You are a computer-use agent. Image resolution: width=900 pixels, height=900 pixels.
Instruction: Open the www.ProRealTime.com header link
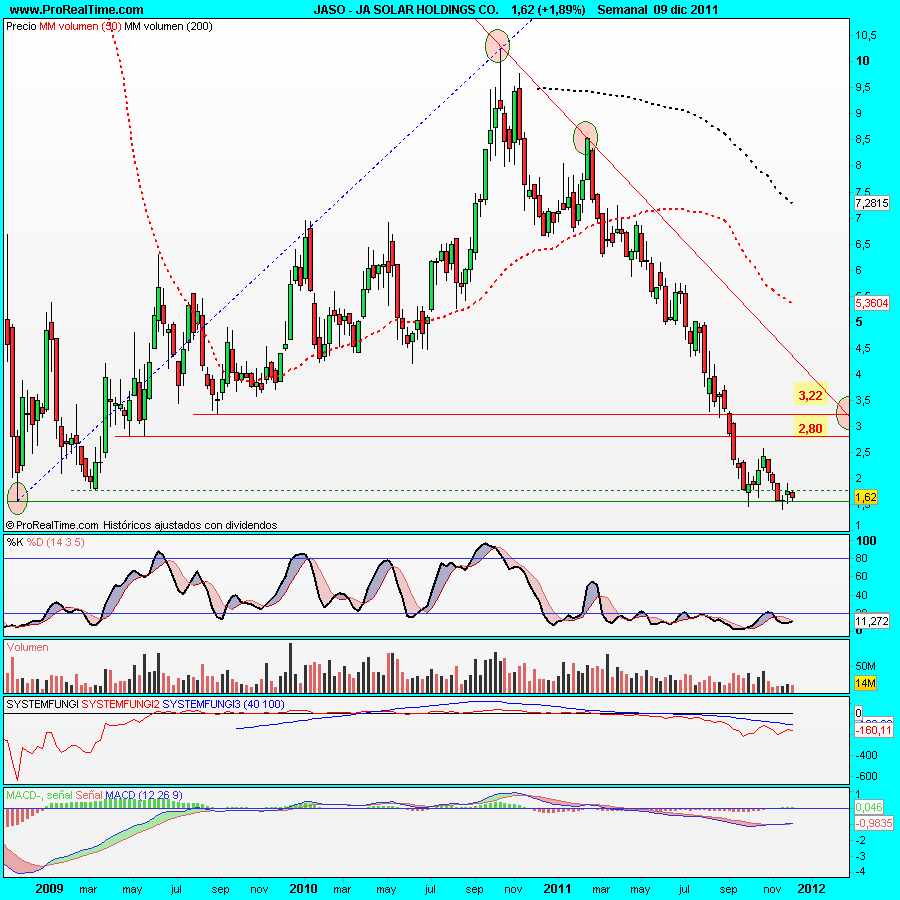click(76, 10)
